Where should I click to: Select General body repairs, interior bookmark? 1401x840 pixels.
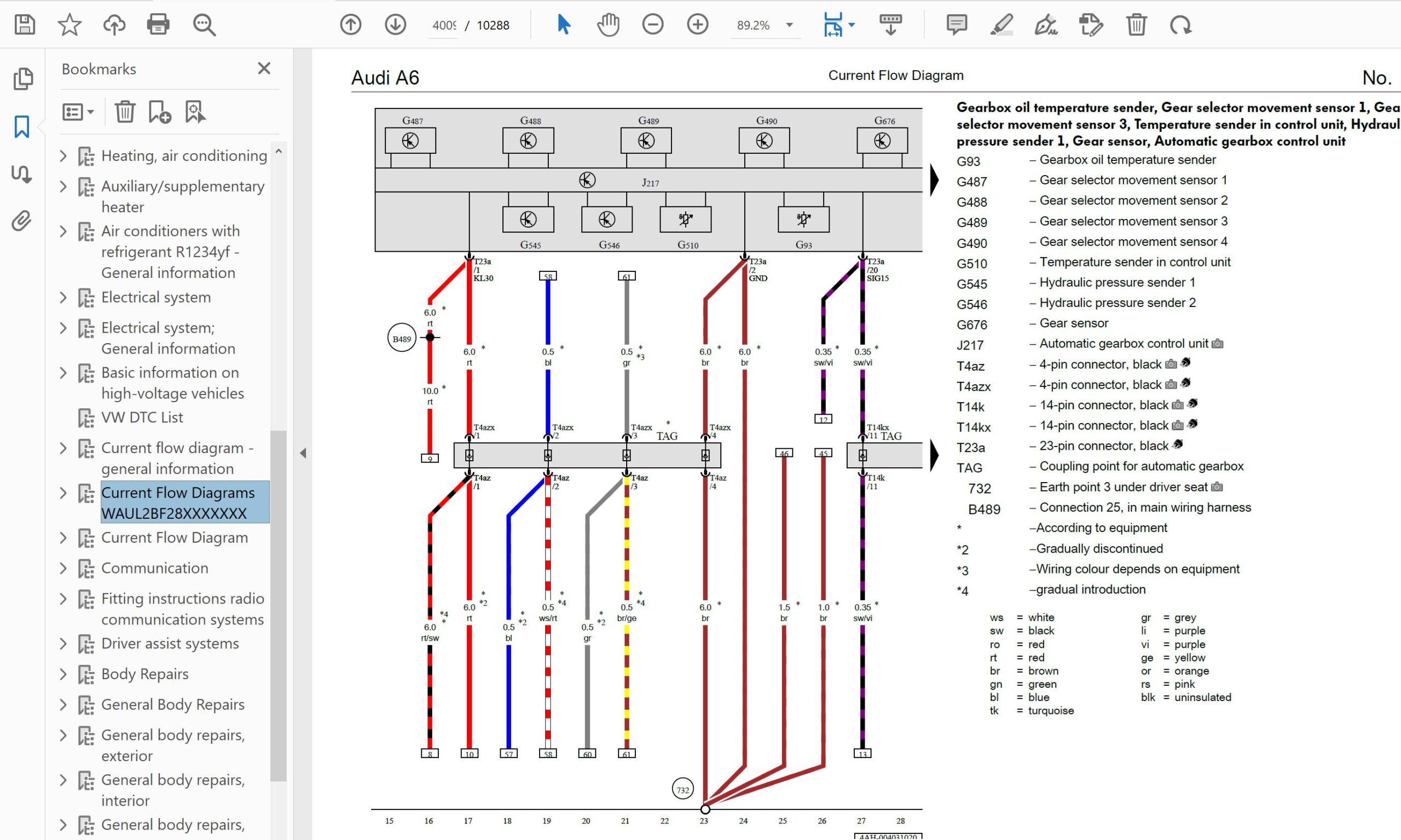pyautogui.click(x=172, y=790)
